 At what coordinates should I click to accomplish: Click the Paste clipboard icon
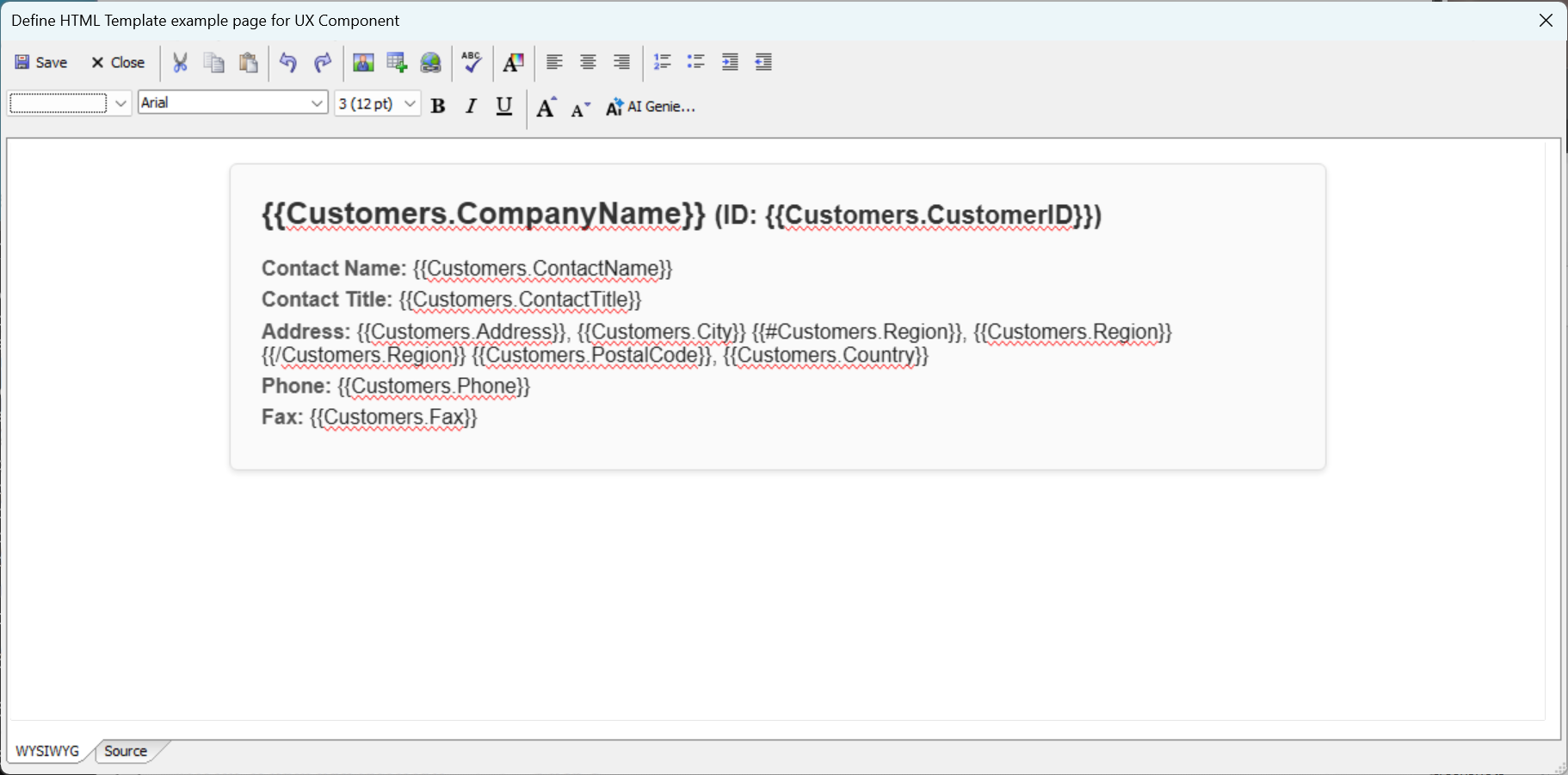249,62
